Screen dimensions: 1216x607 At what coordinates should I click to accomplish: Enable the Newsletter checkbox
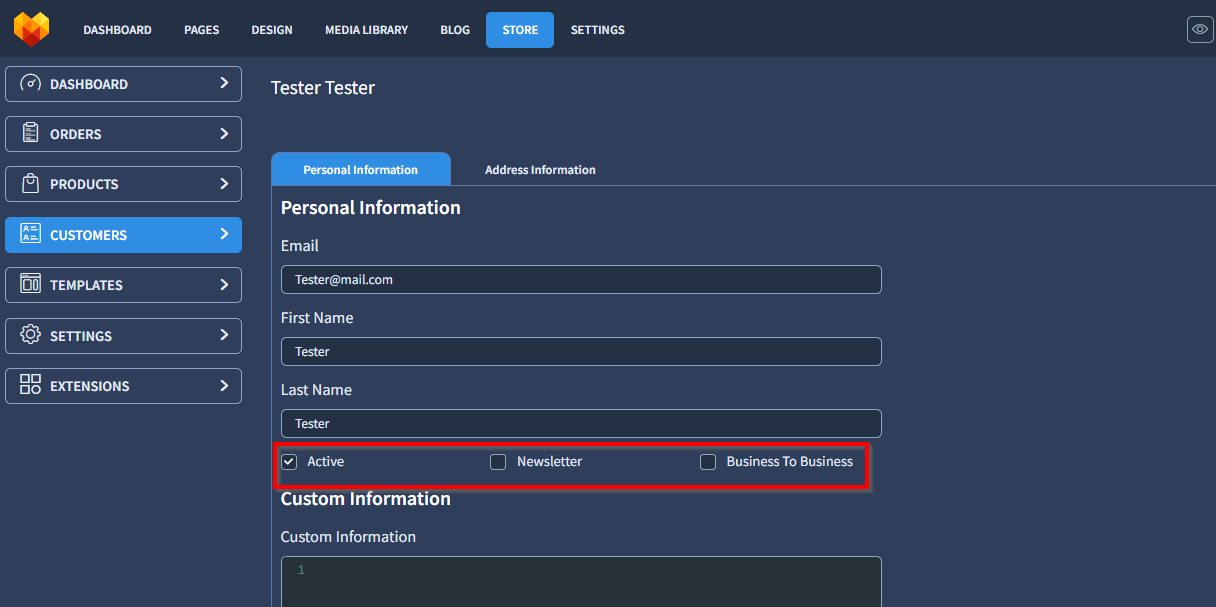coord(498,462)
